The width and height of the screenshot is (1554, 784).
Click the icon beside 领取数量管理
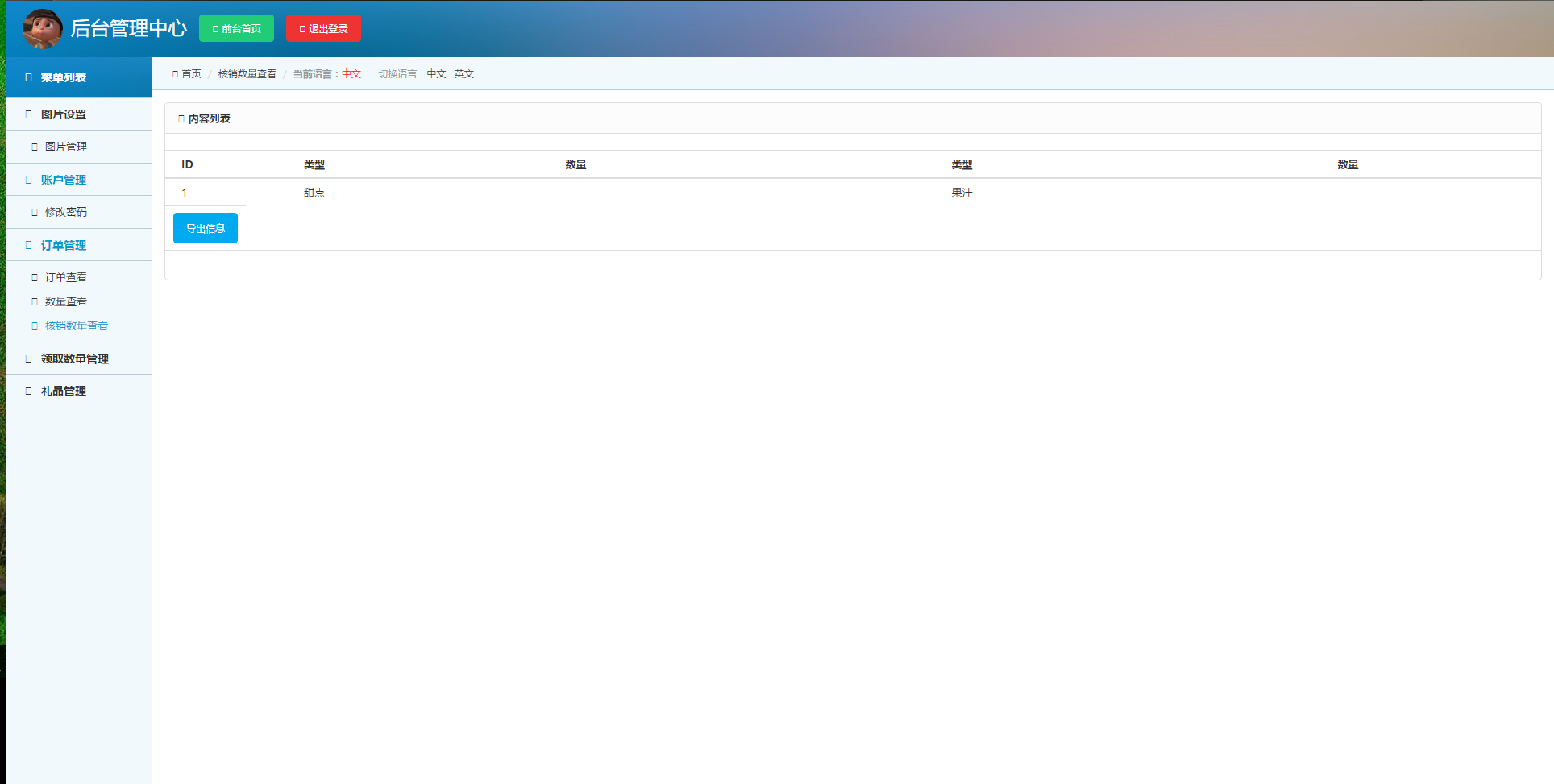click(29, 359)
